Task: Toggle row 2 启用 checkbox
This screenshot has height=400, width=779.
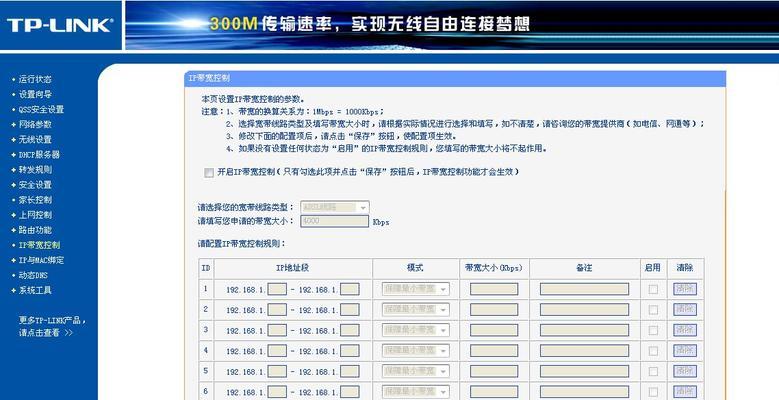Action: [653, 310]
